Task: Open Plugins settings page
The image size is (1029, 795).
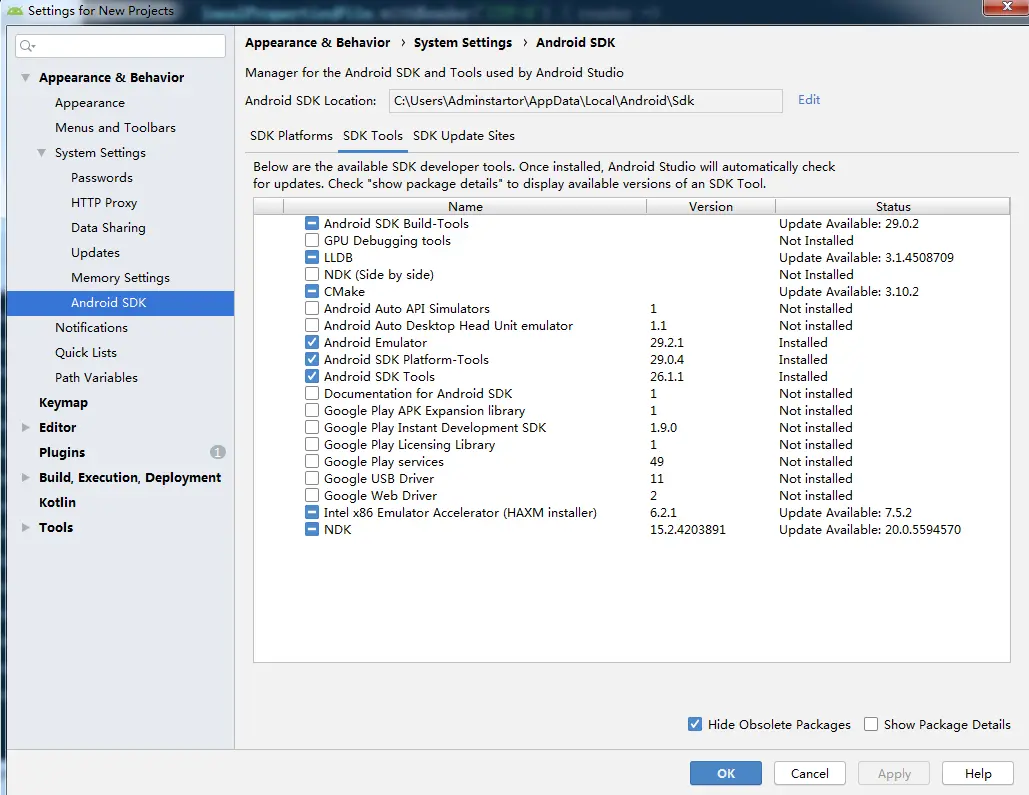Action: (62, 452)
